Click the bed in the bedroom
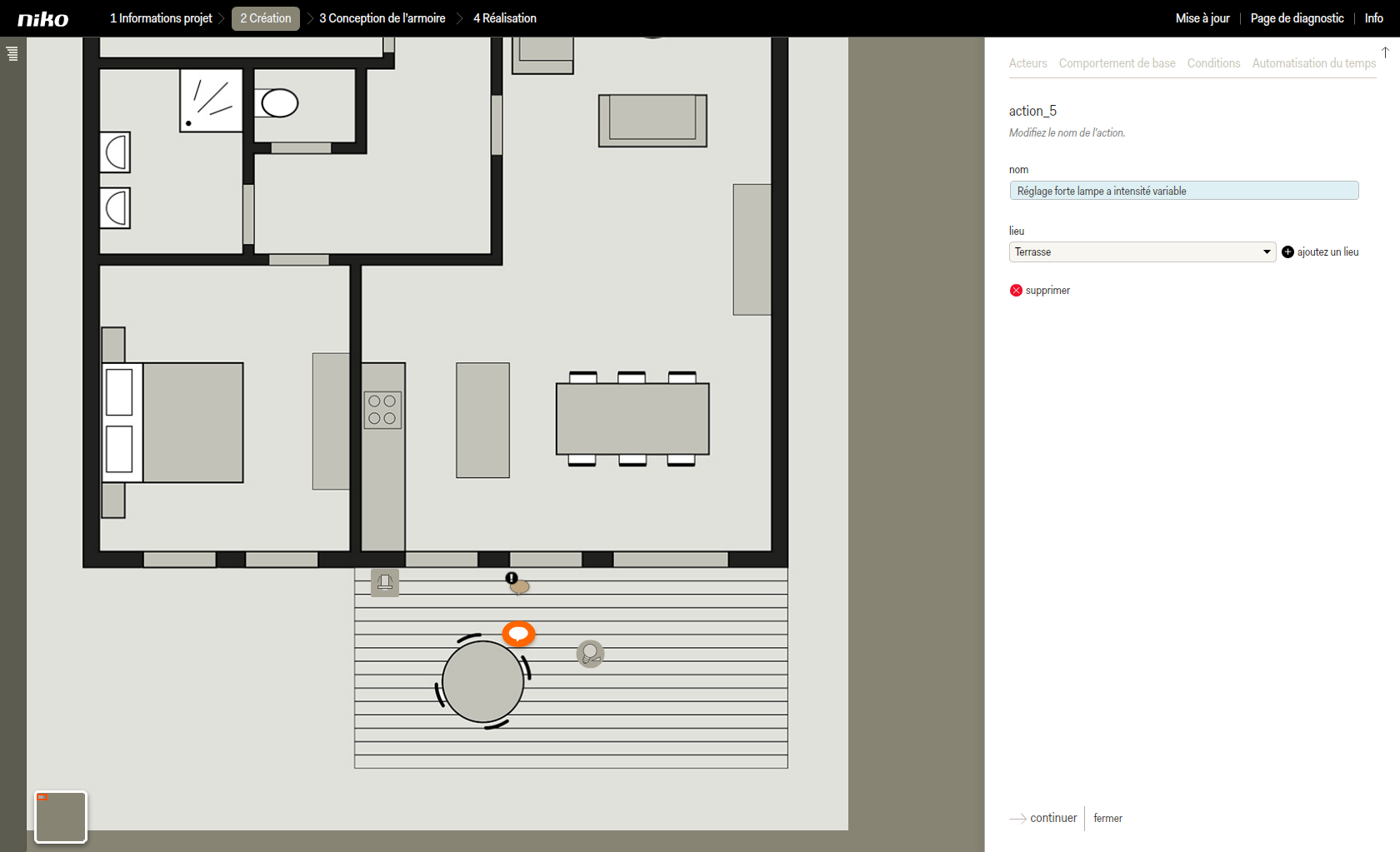The height and width of the screenshot is (852, 1400). (x=172, y=422)
